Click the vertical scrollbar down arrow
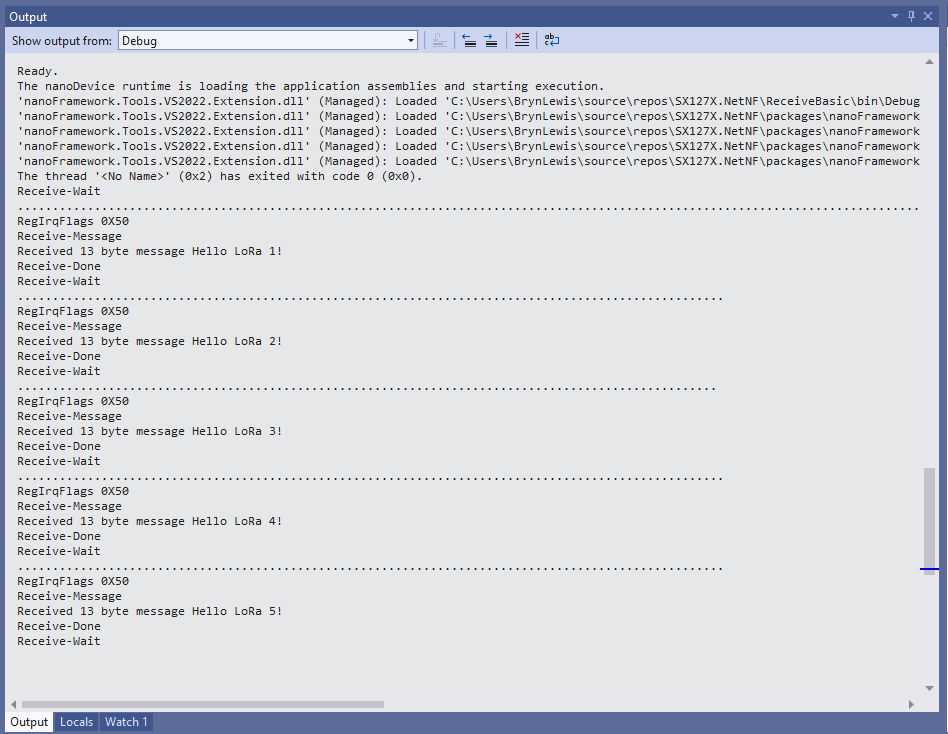 tap(930, 688)
